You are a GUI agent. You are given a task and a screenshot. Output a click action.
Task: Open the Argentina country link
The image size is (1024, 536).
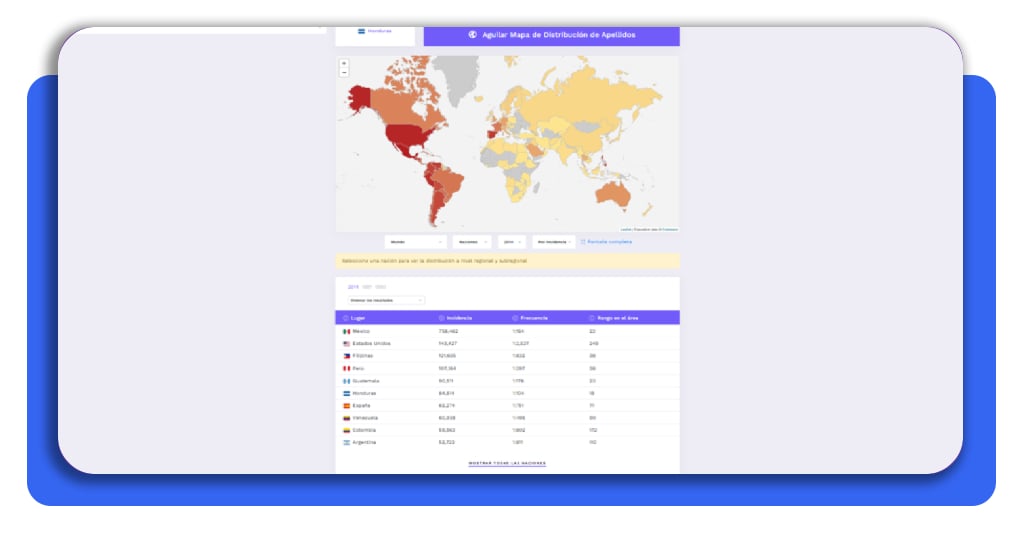coord(364,442)
